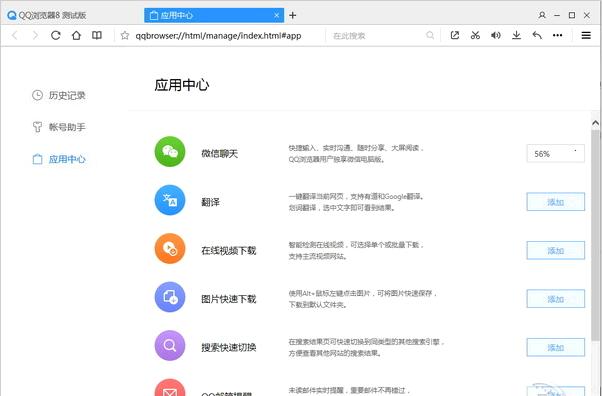
Task: Click the 在线视频下载 app name
Action: coord(228,250)
